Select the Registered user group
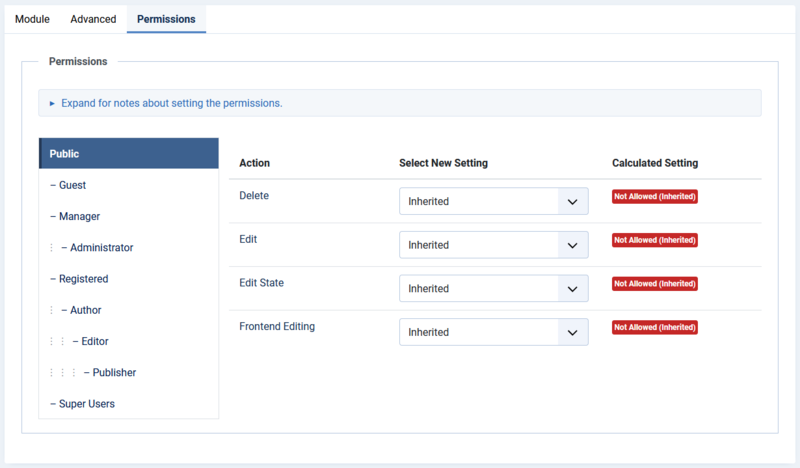 [129, 279]
